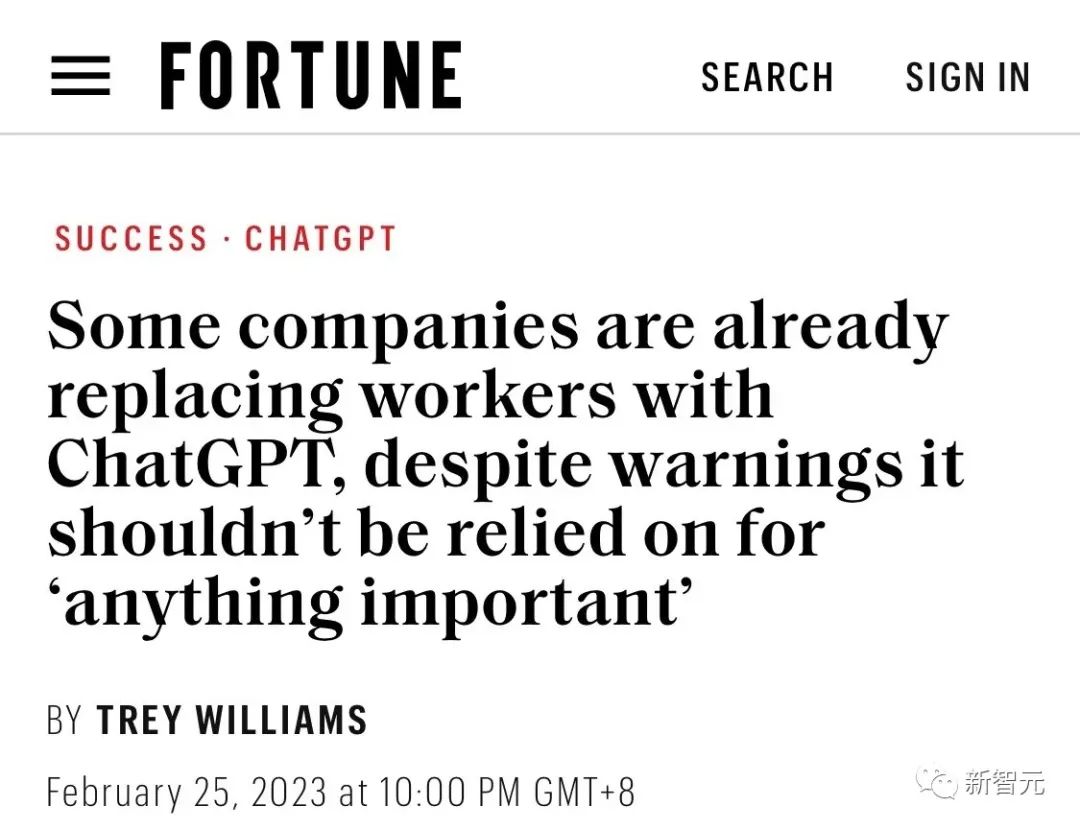This screenshot has width=1080, height=830.
Task: Open the SUCCESS category link
Action: click(x=131, y=239)
